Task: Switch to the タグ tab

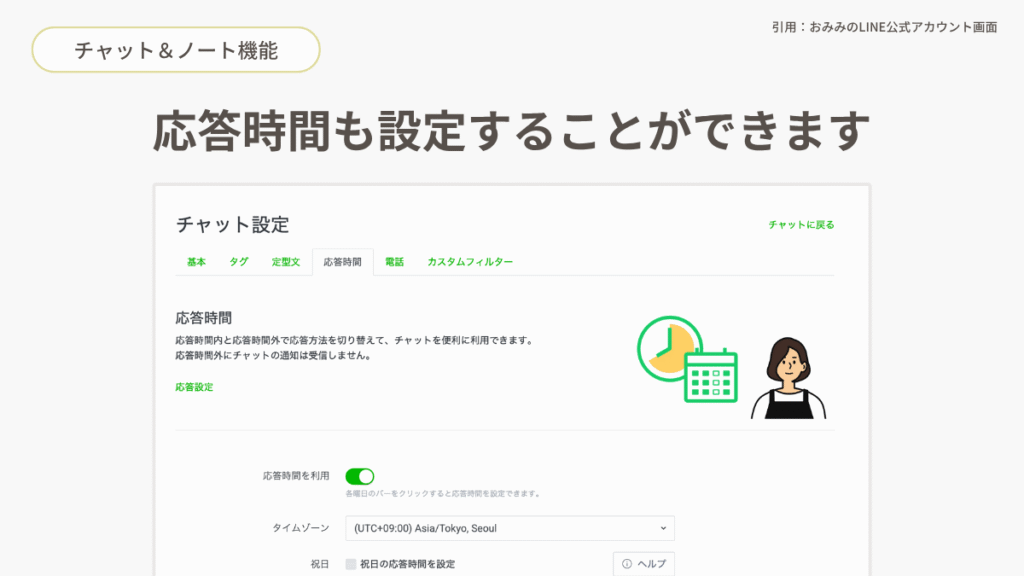Action: [x=238, y=262]
